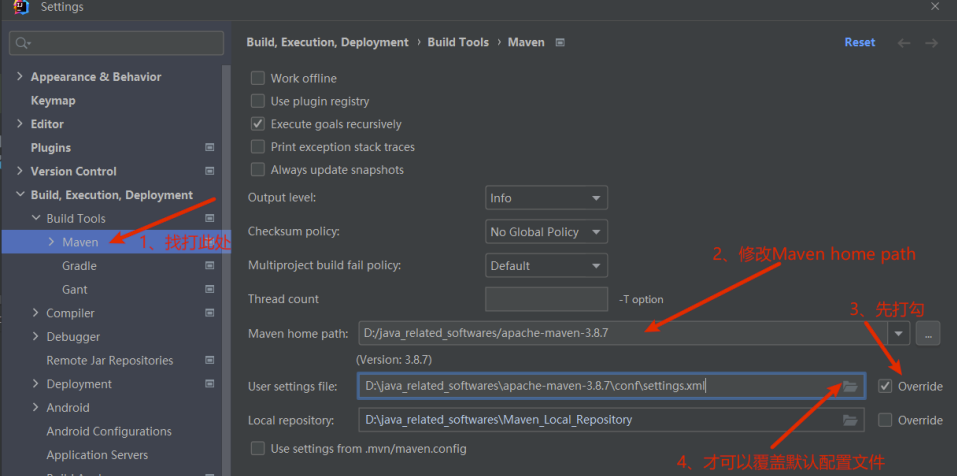Enable Work offline checkbox
Screen dimensions: 957x476
[258, 78]
